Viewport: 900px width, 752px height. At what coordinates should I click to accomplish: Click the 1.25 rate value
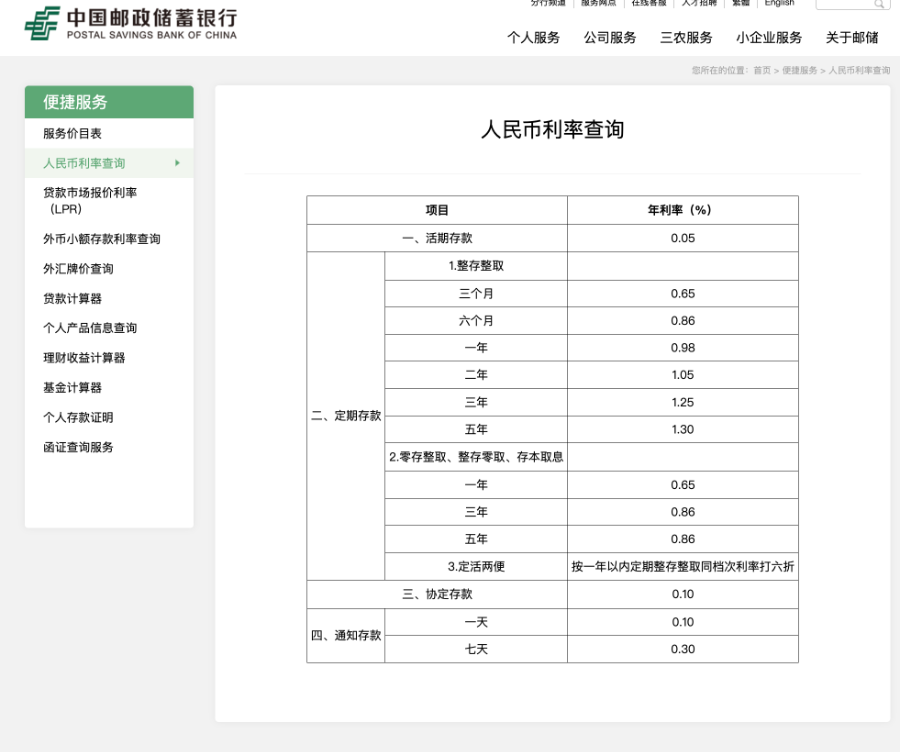coord(682,402)
